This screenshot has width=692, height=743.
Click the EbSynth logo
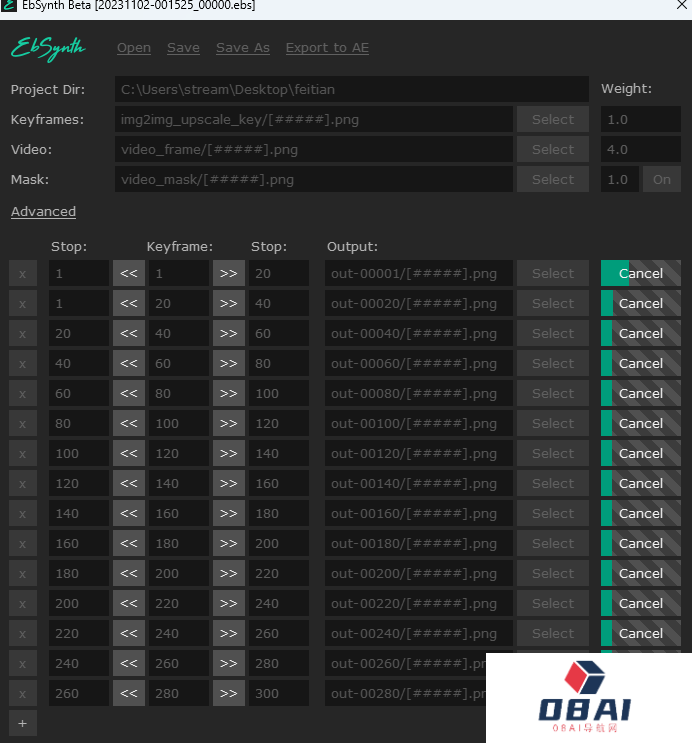[48, 48]
